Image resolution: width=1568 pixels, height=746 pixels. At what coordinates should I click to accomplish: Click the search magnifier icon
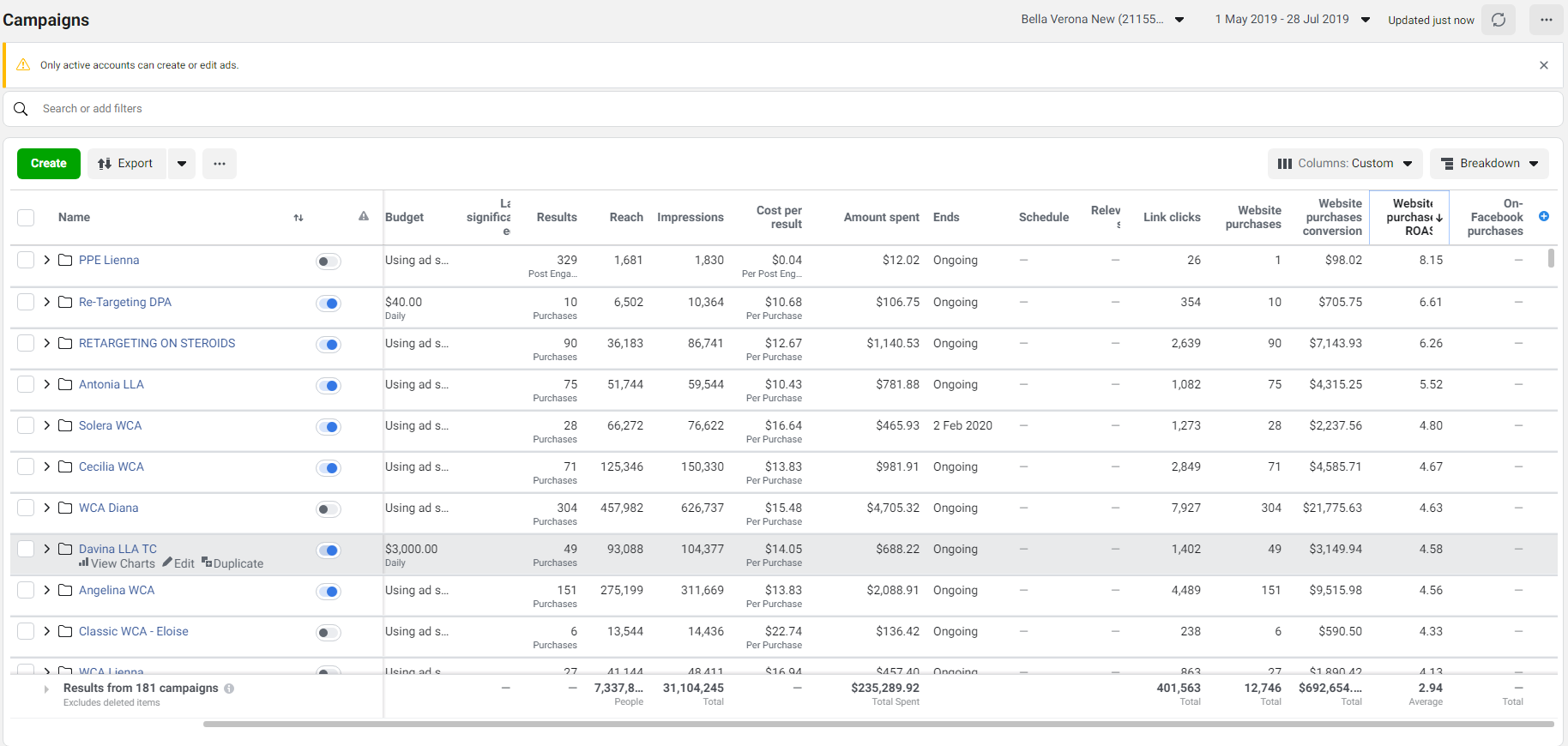tap(21, 109)
